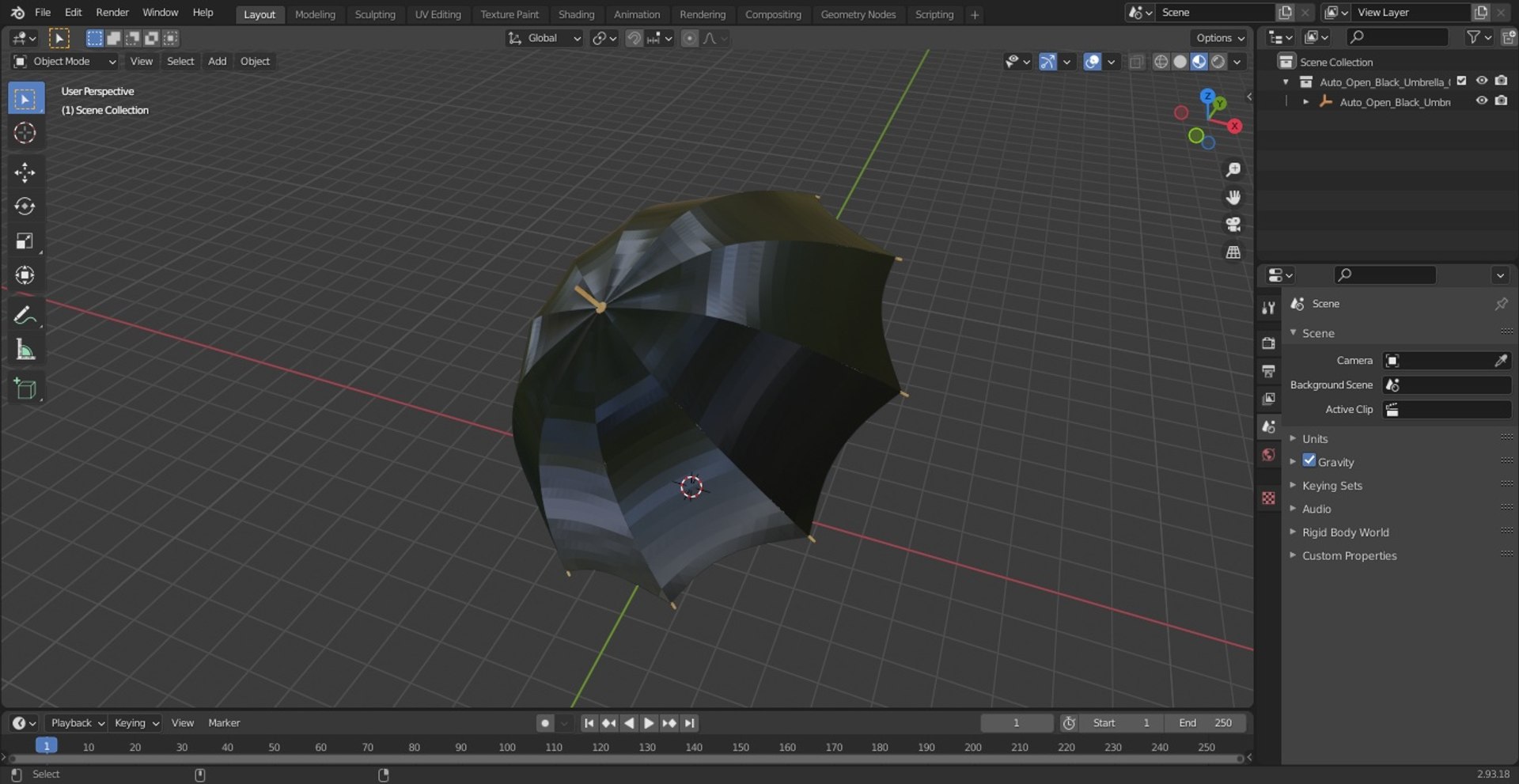The image size is (1519, 784).
Task: Click the End frame field
Action: pyautogui.click(x=1206, y=723)
